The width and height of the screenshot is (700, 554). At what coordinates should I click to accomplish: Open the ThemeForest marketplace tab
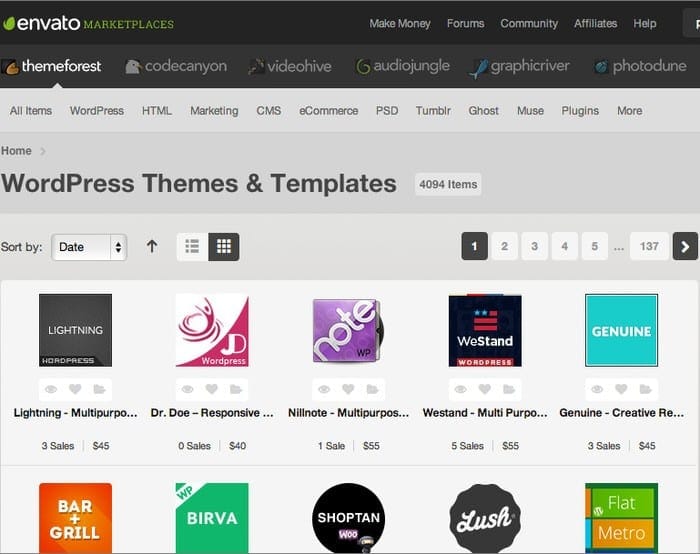click(52, 67)
